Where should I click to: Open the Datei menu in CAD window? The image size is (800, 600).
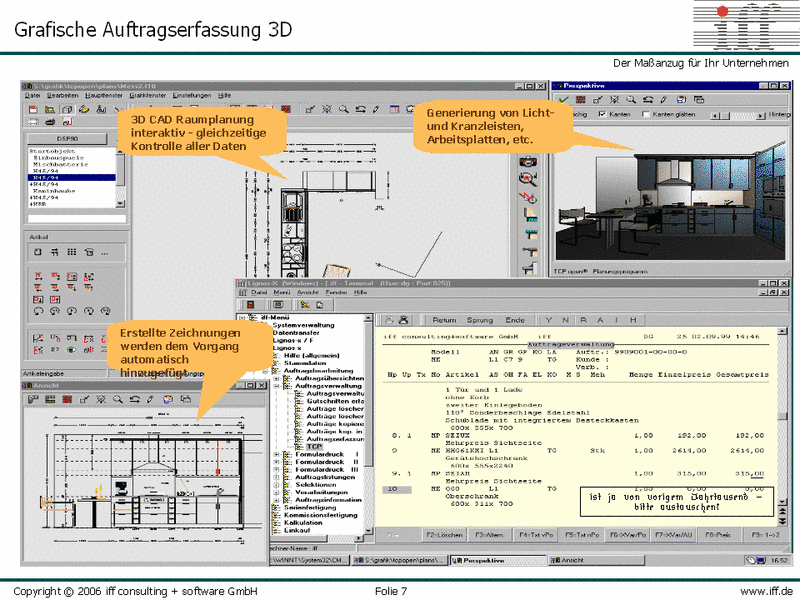33,95
